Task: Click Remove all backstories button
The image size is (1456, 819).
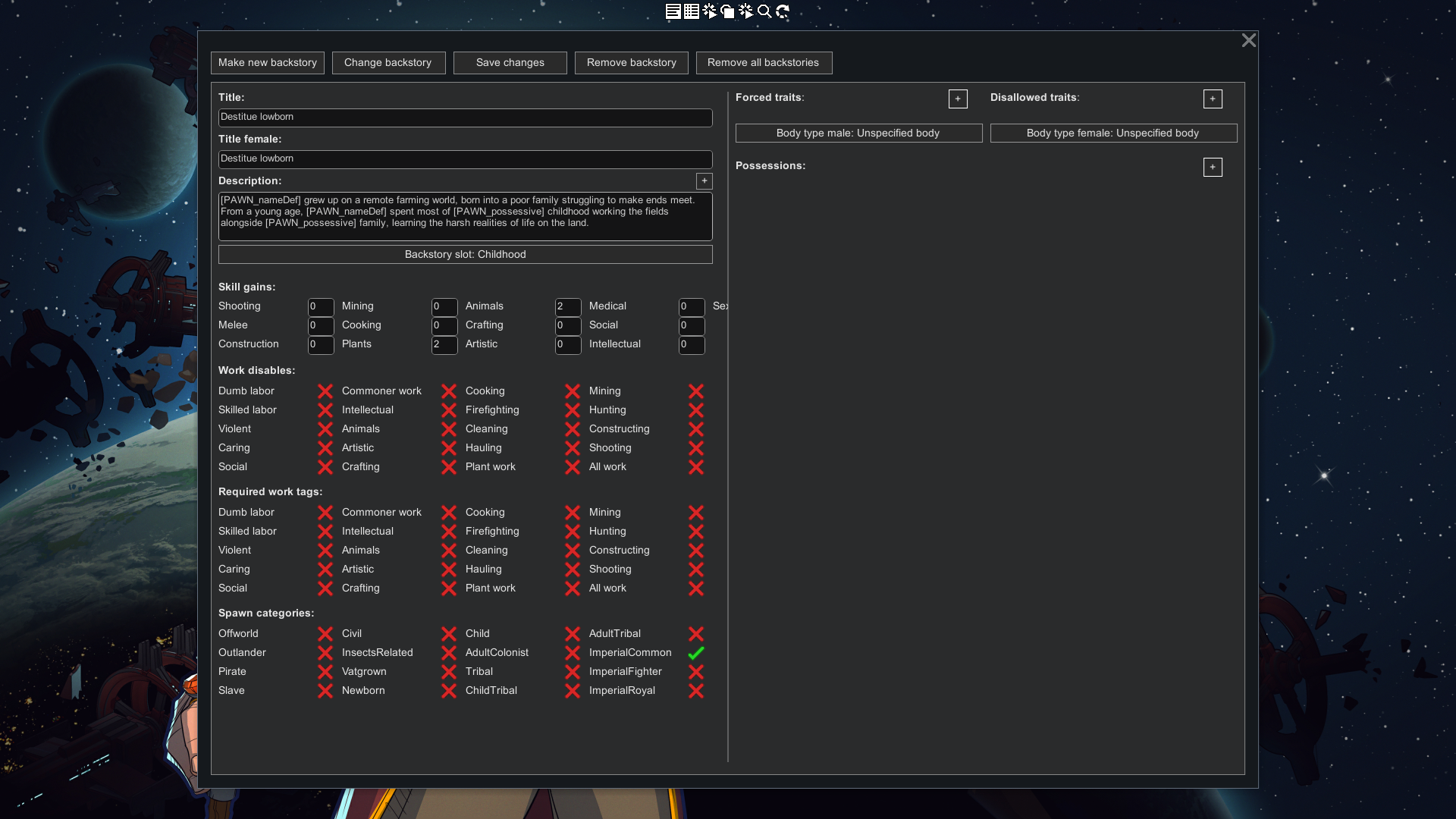Action: point(764,63)
